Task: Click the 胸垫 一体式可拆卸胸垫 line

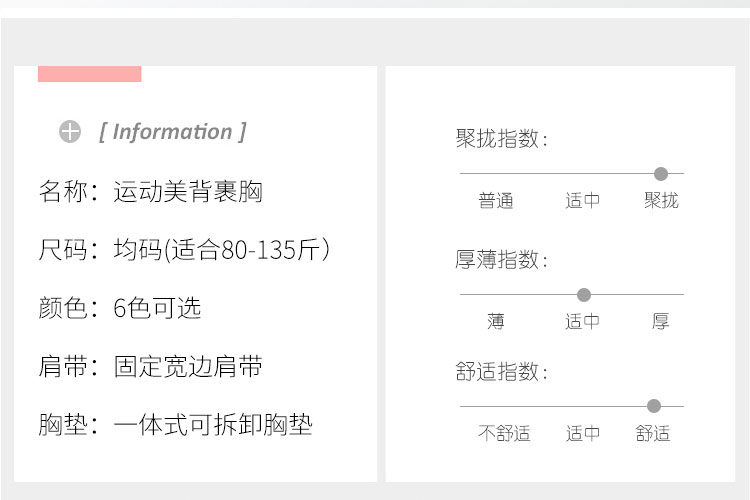Action: click(x=176, y=425)
